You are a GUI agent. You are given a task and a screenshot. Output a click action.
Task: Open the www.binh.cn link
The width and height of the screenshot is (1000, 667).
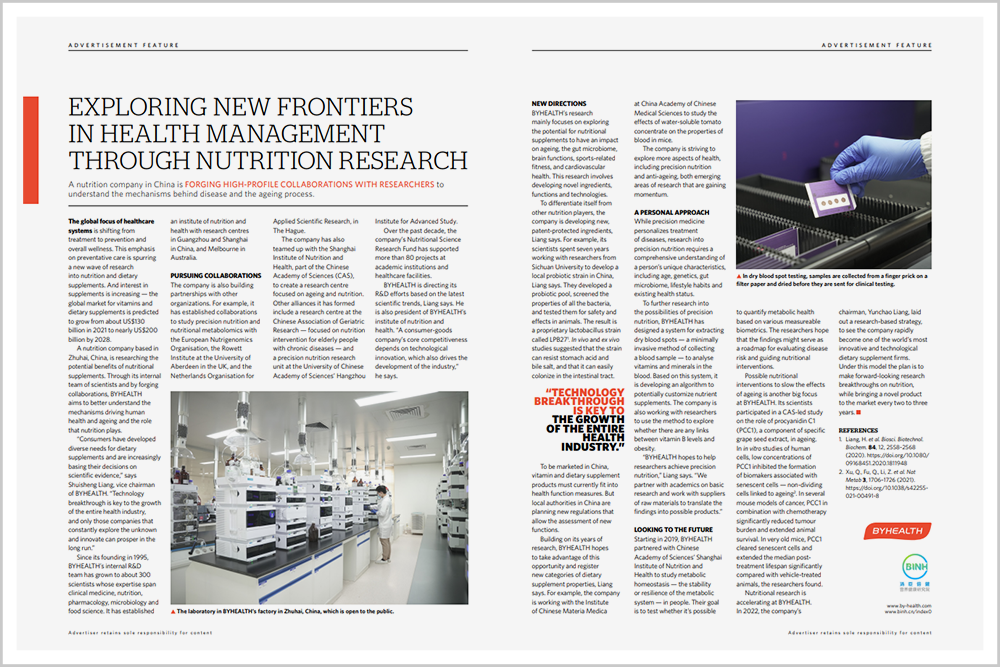pyautogui.click(x=908, y=612)
